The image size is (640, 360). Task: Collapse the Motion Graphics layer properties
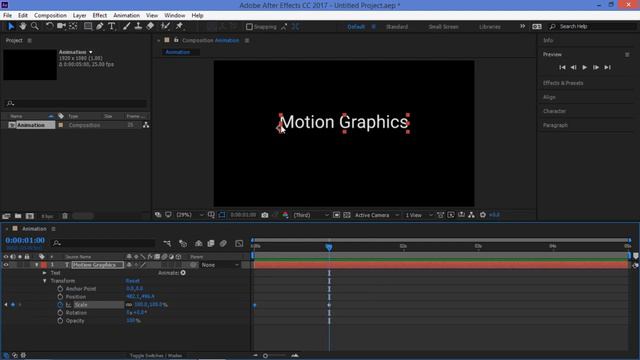(x=37, y=265)
